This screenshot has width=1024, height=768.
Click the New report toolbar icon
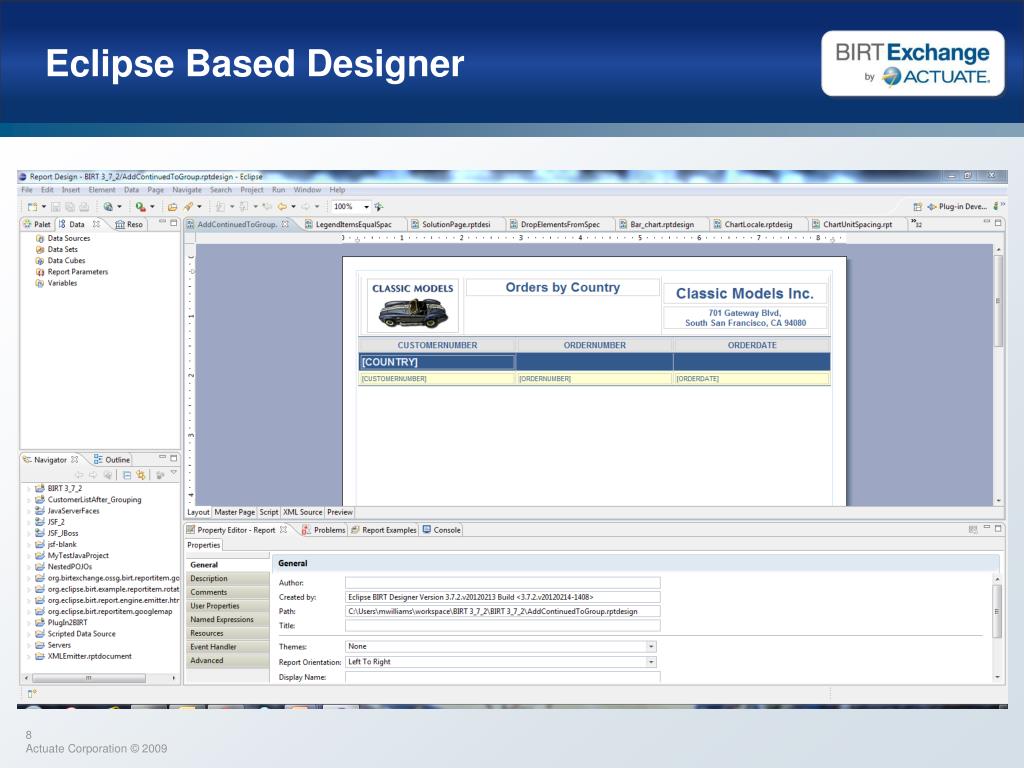(32, 206)
